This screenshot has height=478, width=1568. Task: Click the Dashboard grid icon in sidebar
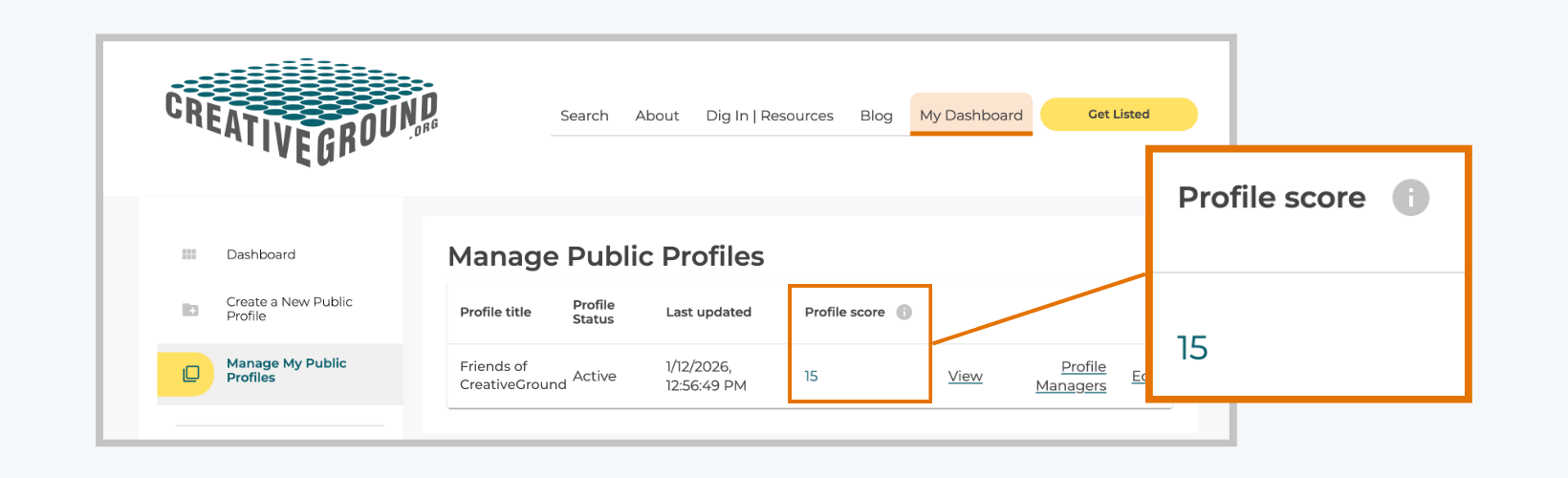click(189, 254)
